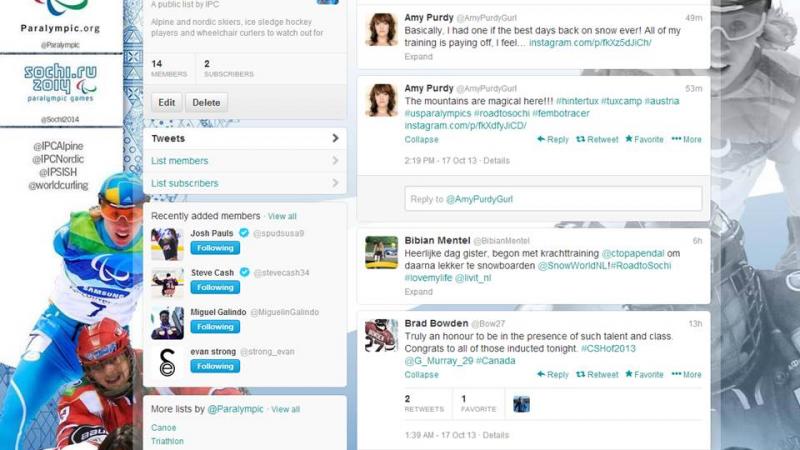Click the List subscribers chevron arrow
The width and height of the screenshot is (800, 450).
tap(335, 183)
